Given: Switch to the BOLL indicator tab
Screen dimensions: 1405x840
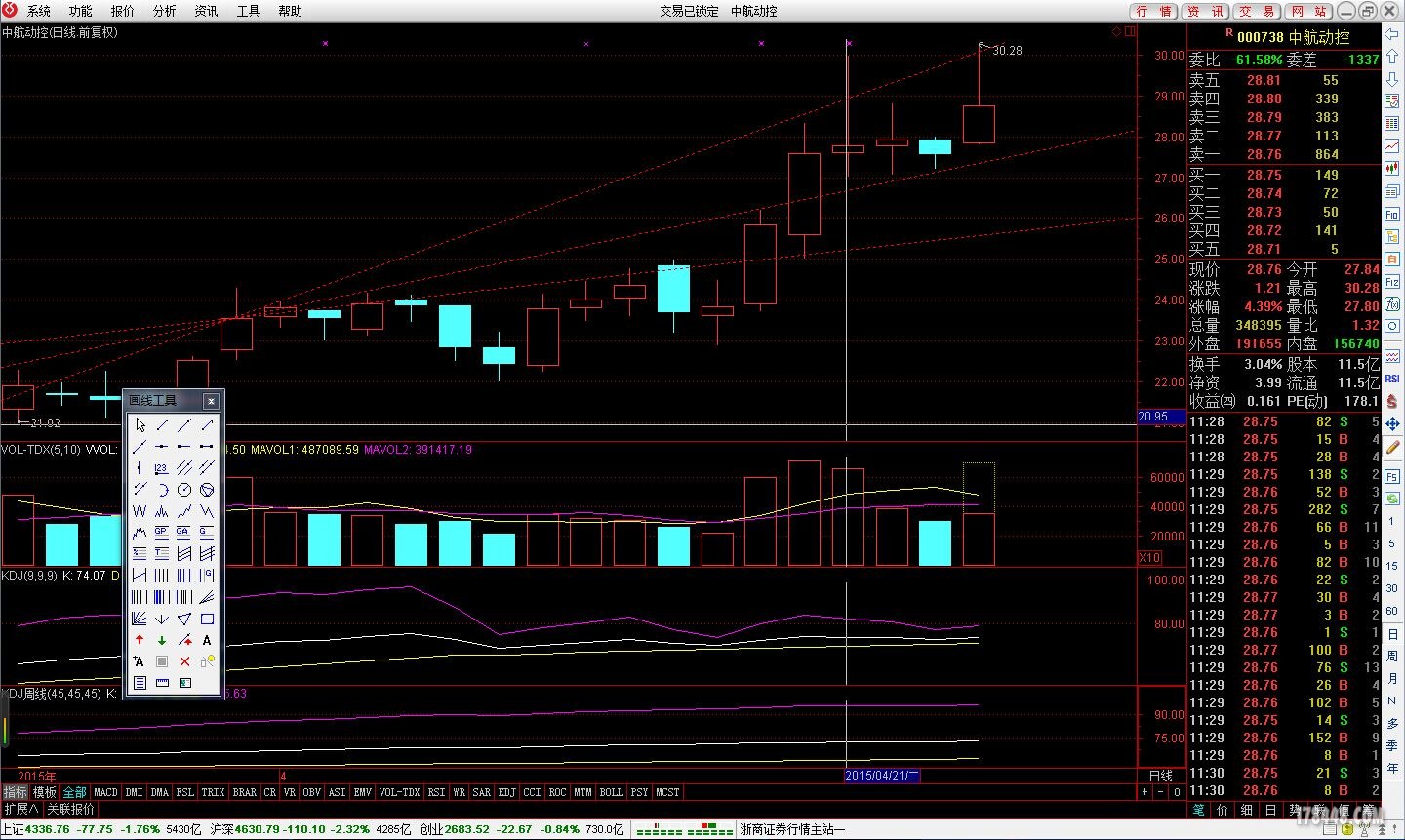Looking at the screenshot, I should tap(611, 792).
